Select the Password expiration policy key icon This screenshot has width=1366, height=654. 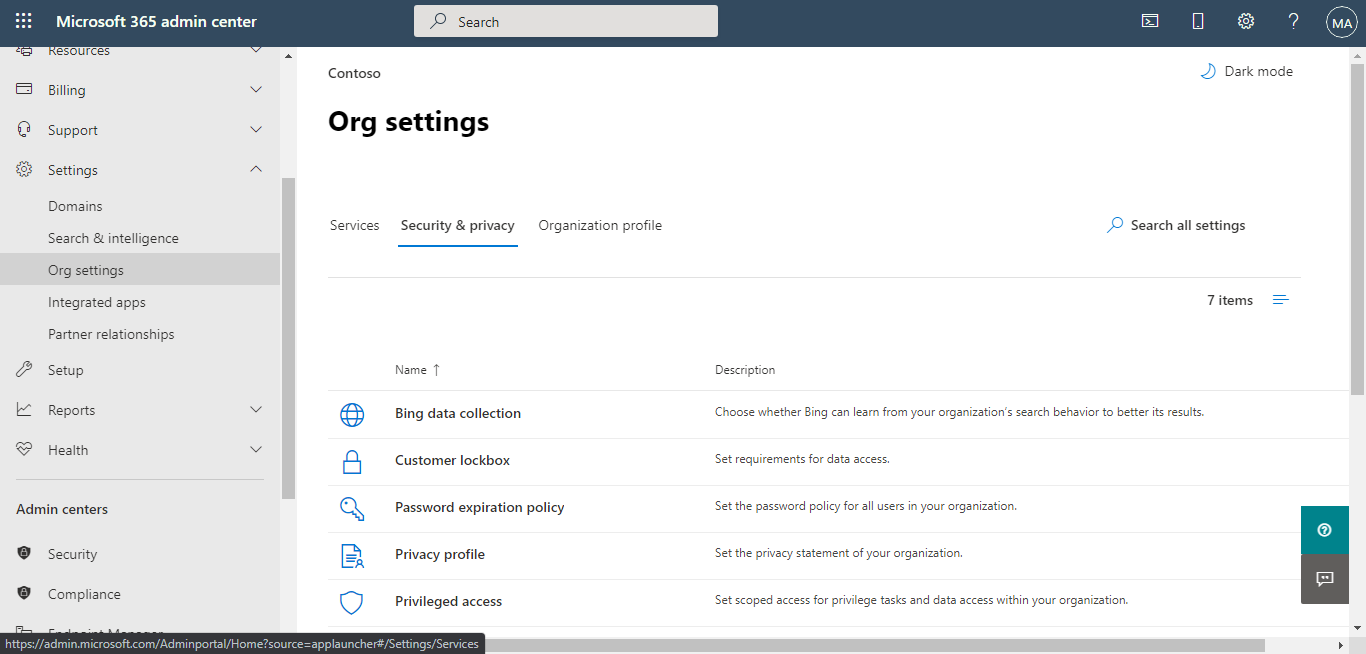352,508
